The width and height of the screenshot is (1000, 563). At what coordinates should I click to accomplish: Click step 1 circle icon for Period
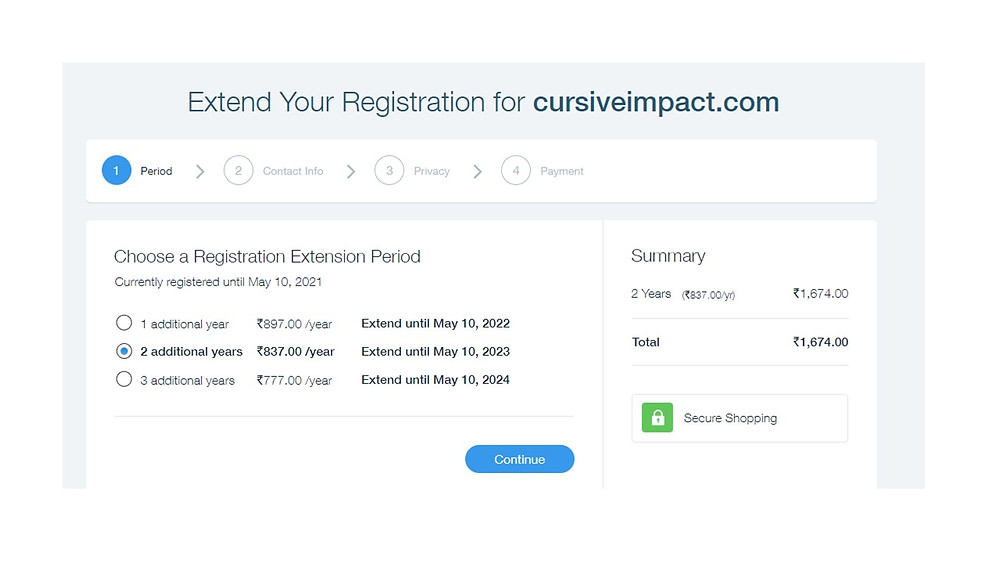click(116, 171)
